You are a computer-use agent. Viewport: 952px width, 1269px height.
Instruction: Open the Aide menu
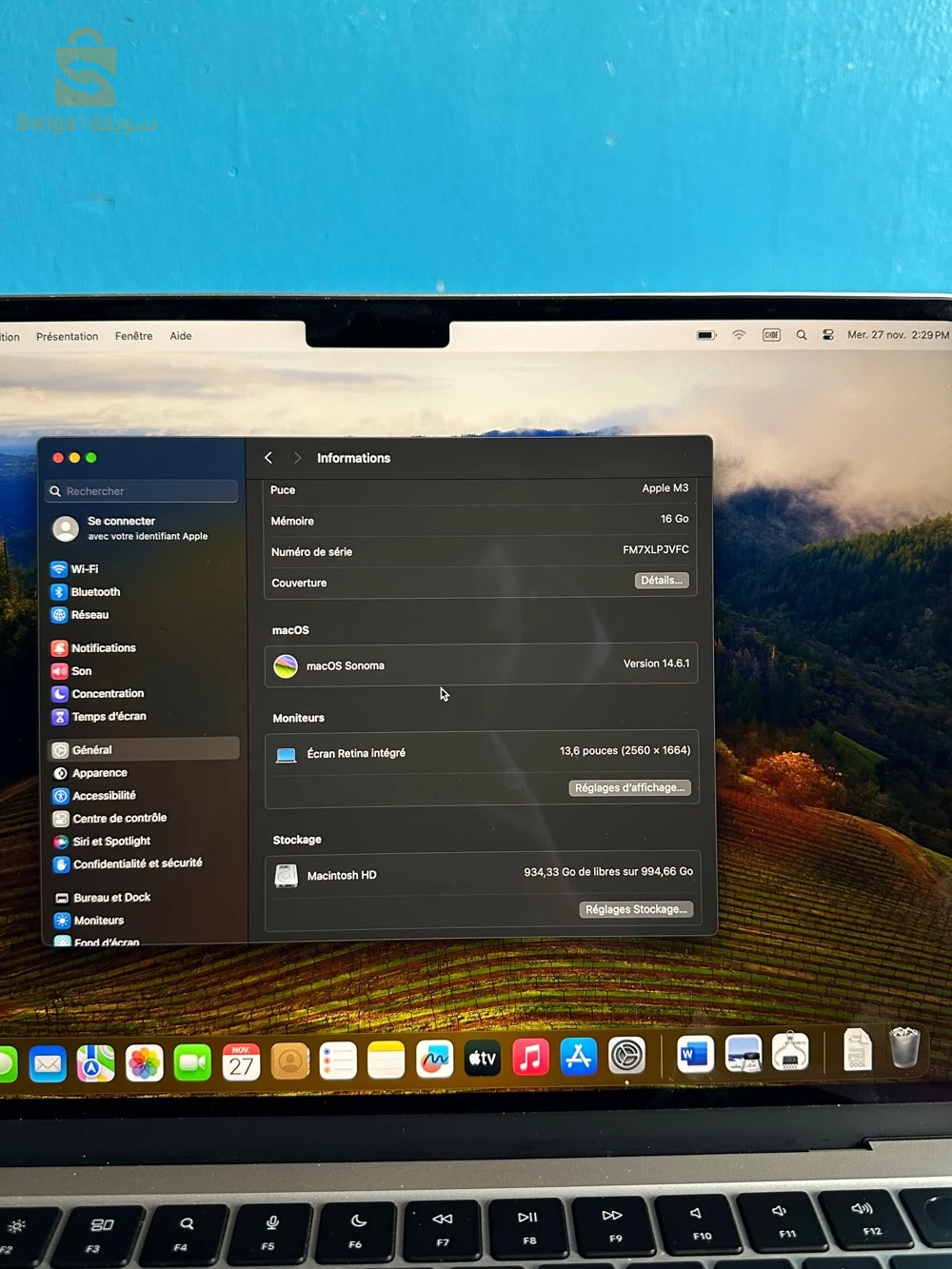181,336
